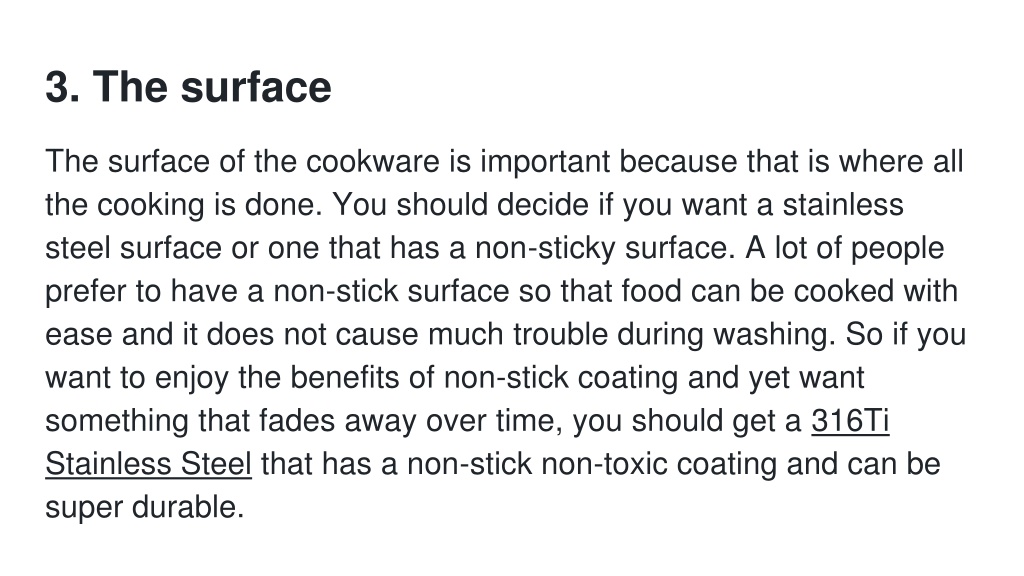1024x576 pixels.
Task: Click the word "non-toxic" in the paragraph
Action: [604, 464]
